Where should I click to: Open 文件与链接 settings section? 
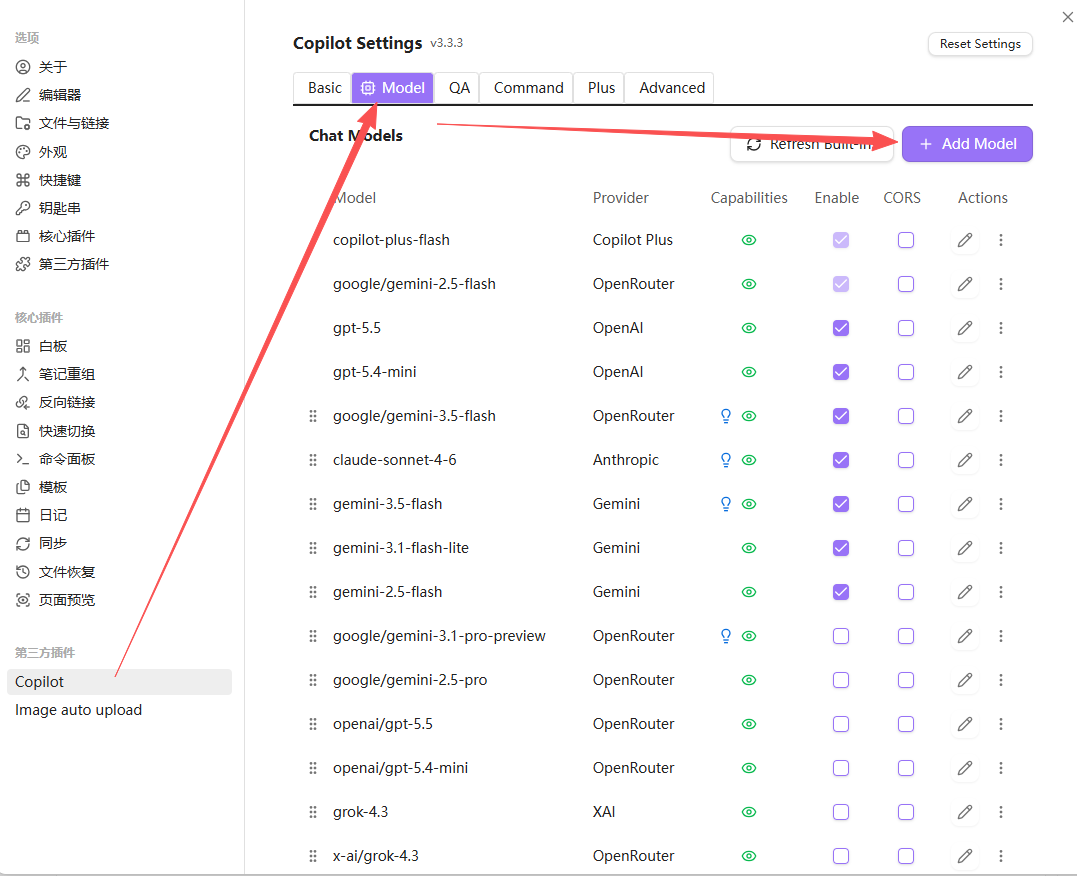click(73, 123)
